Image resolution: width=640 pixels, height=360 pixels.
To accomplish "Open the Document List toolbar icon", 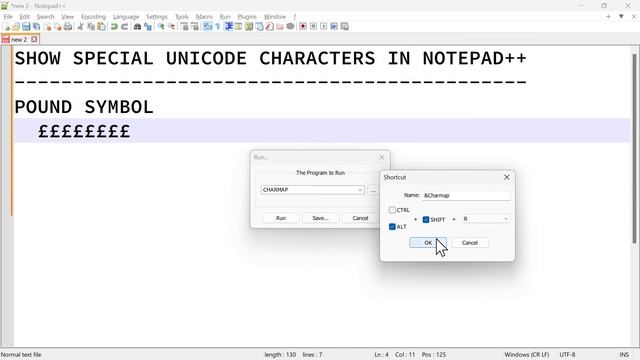I will (x=259, y=27).
